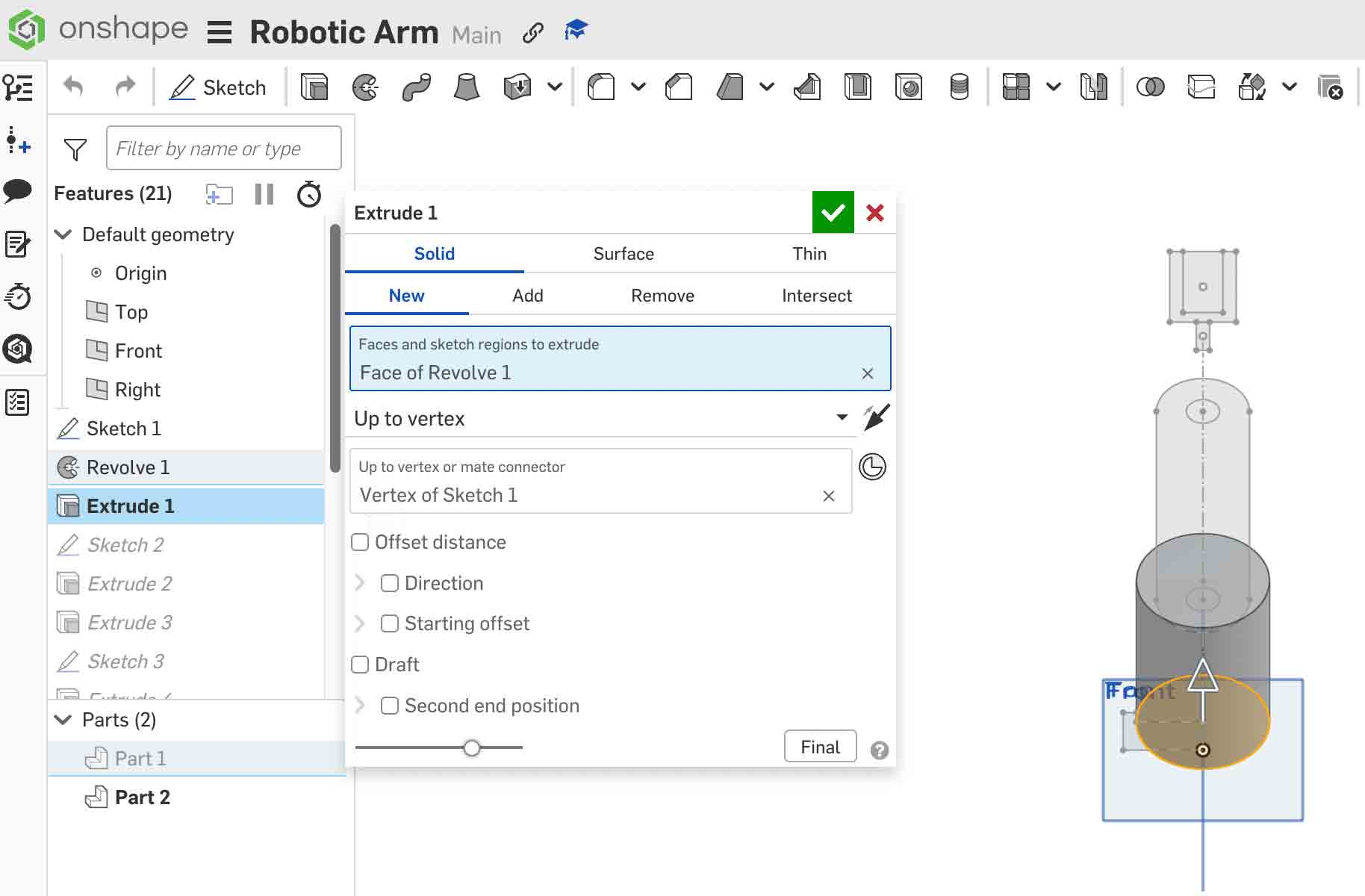Open the Sweep tool
Screen dimensions: 1365x896
pos(416,87)
